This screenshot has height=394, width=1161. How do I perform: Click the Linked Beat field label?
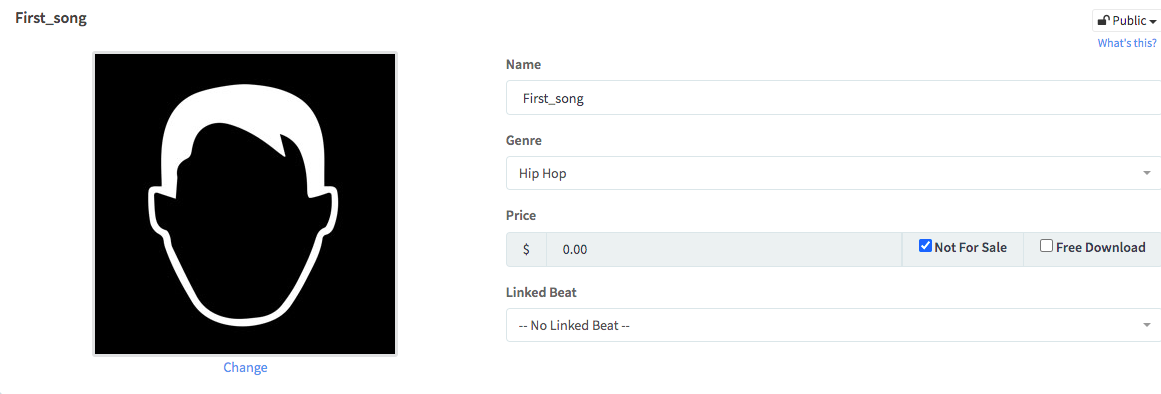pyautogui.click(x=541, y=292)
